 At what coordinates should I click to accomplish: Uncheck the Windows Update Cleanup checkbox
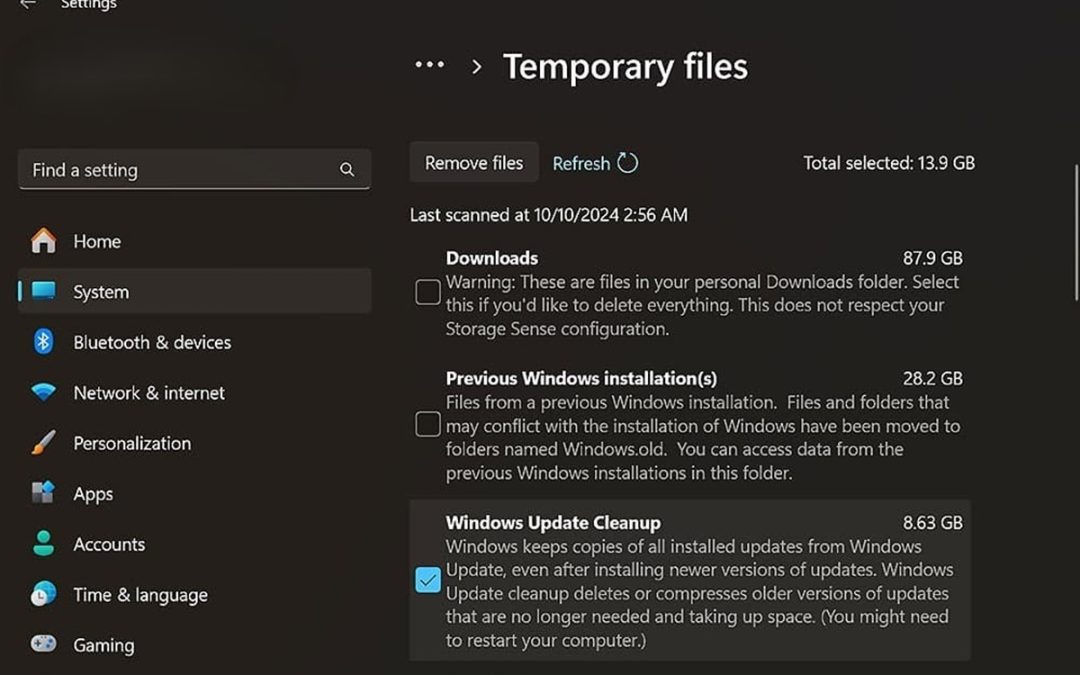pyautogui.click(x=428, y=580)
